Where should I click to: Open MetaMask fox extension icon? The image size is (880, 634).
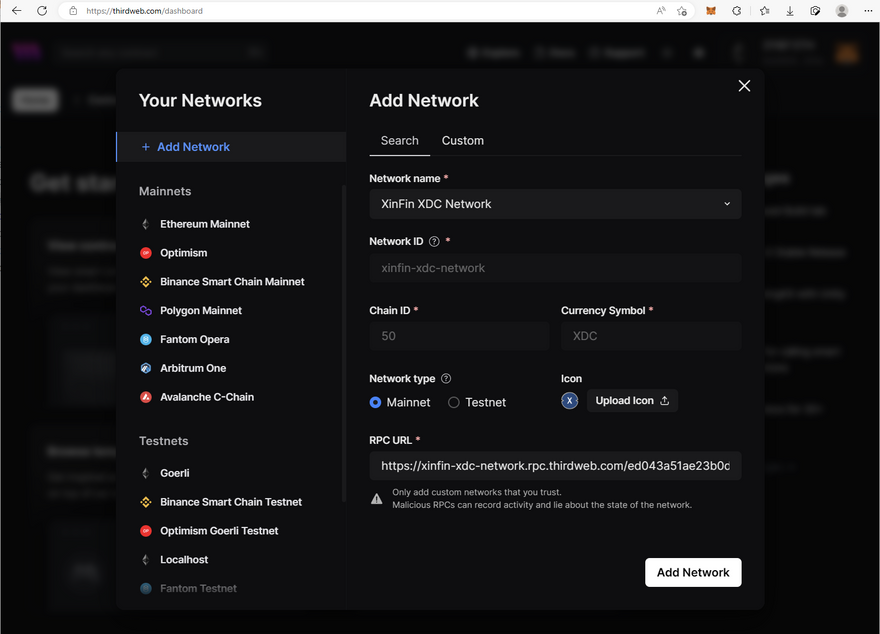point(711,11)
